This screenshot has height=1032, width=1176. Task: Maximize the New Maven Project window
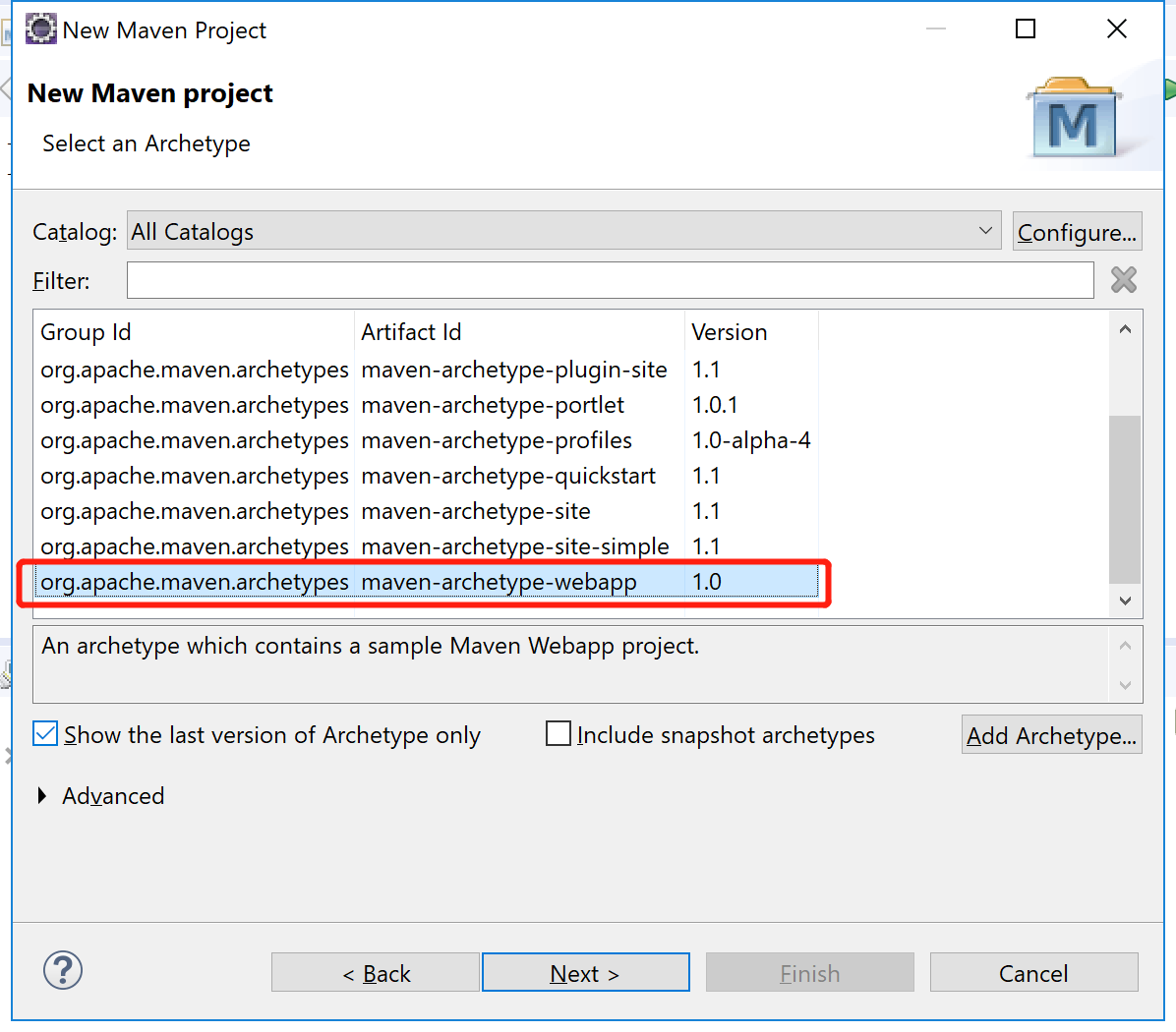[x=1025, y=29]
